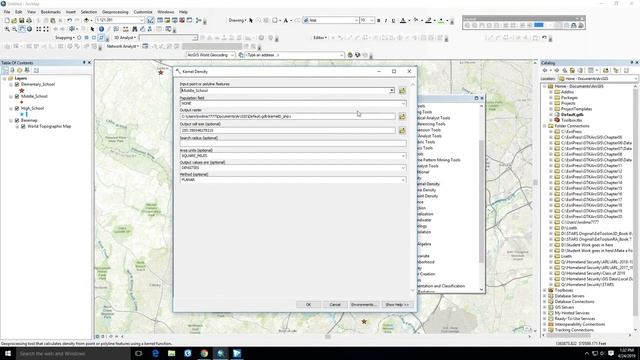
Task: Click the fill color swatch
Action: click(x=416, y=20)
